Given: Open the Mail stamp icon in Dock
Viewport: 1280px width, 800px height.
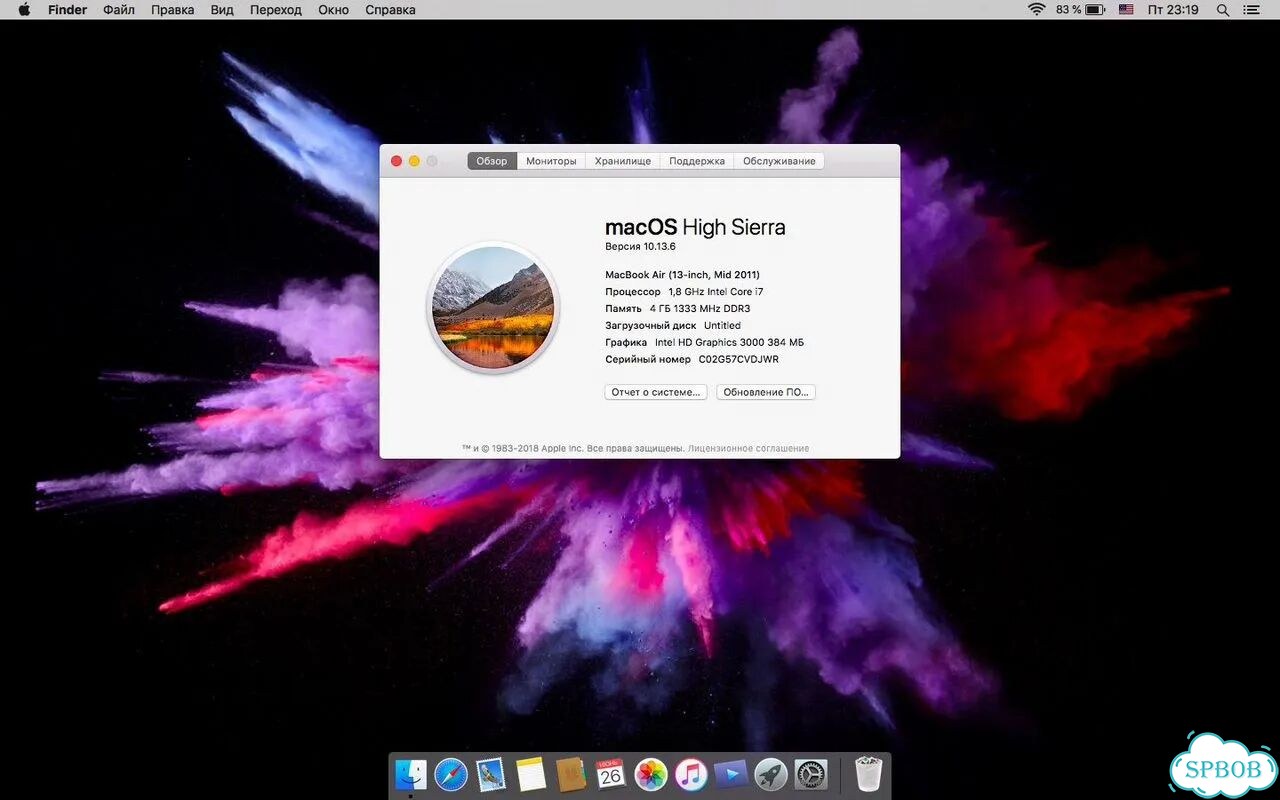Looking at the screenshot, I should [x=491, y=774].
